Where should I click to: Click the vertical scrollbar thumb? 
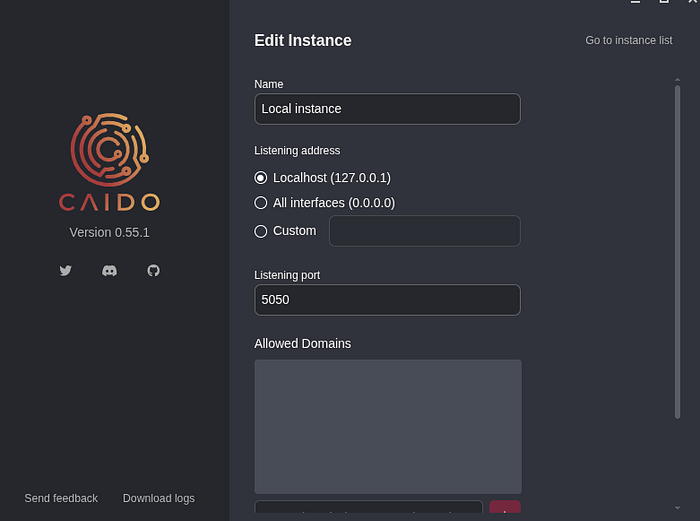tap(677, 252)
